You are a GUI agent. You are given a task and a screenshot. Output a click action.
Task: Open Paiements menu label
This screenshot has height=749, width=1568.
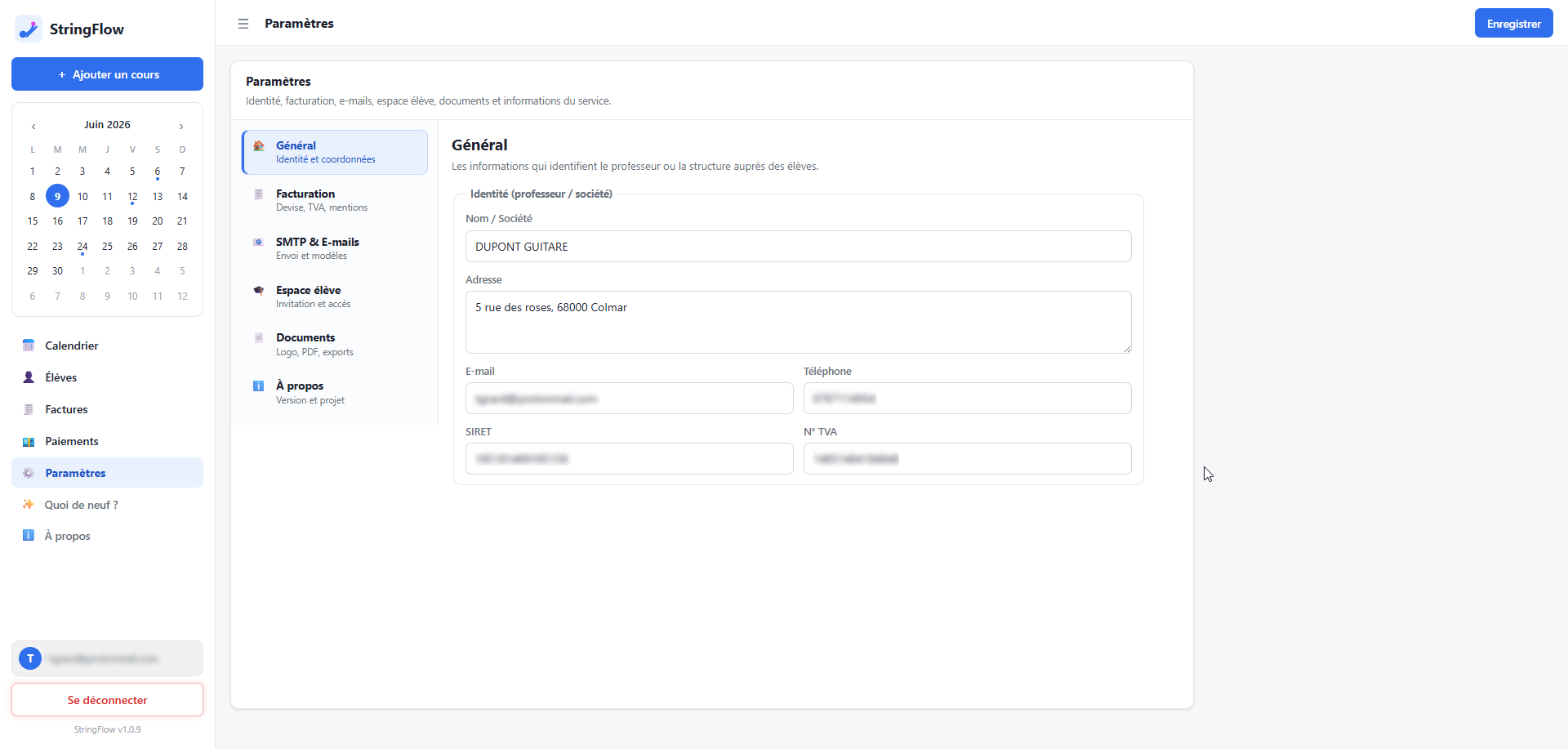click(72, 441)
